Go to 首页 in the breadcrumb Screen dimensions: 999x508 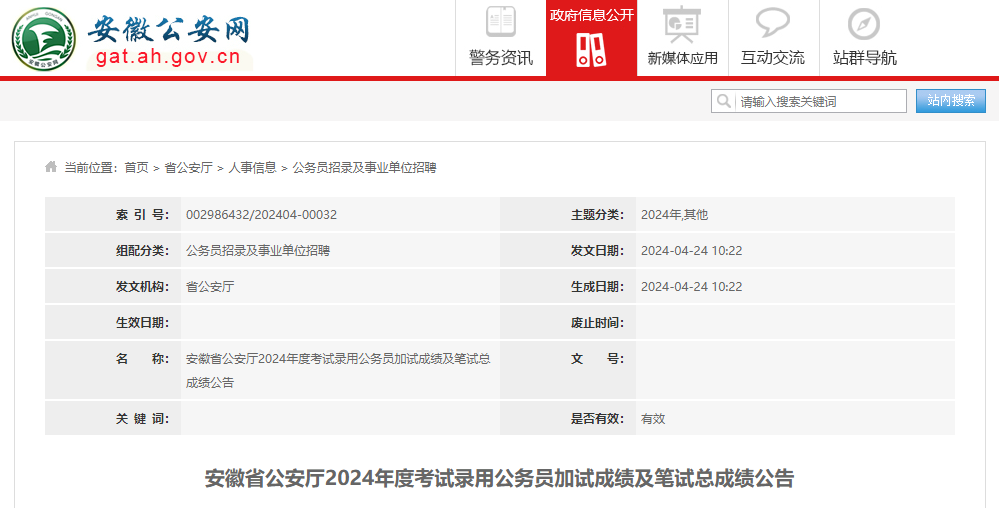click(x=136, y=168)
